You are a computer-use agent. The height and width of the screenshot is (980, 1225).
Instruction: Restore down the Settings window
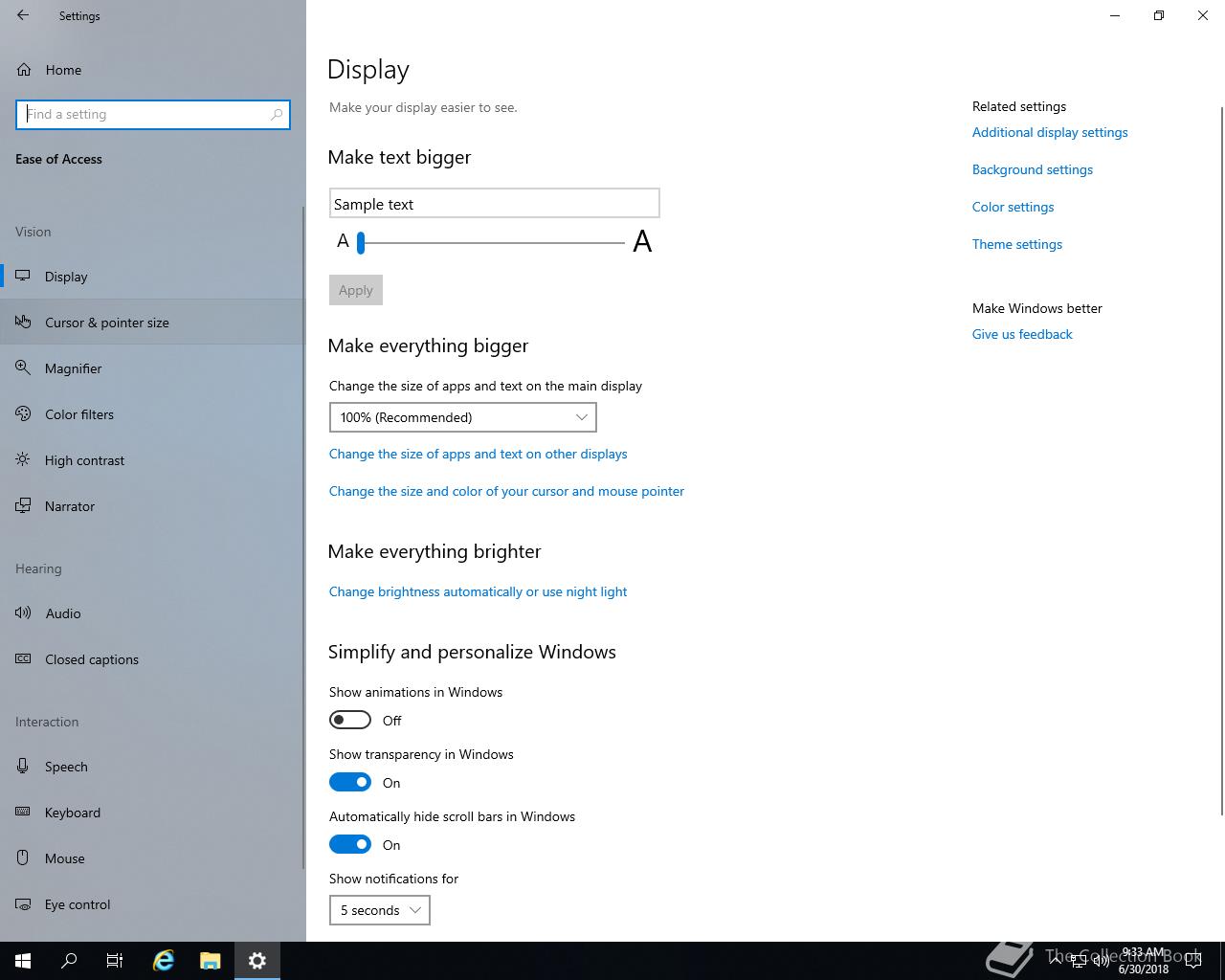[x=1159, y=15]
